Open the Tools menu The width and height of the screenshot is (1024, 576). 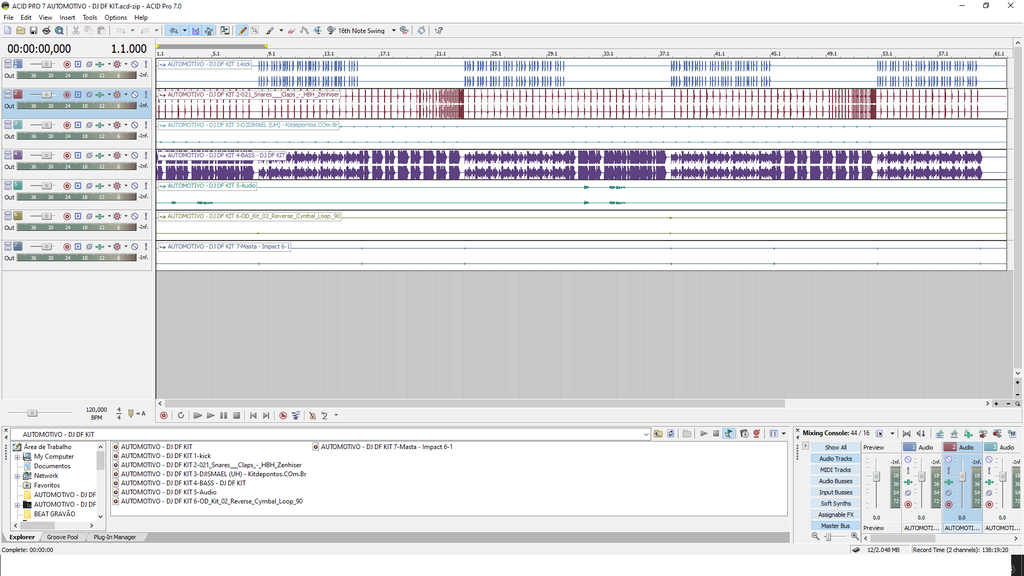[x=90, y=18]
